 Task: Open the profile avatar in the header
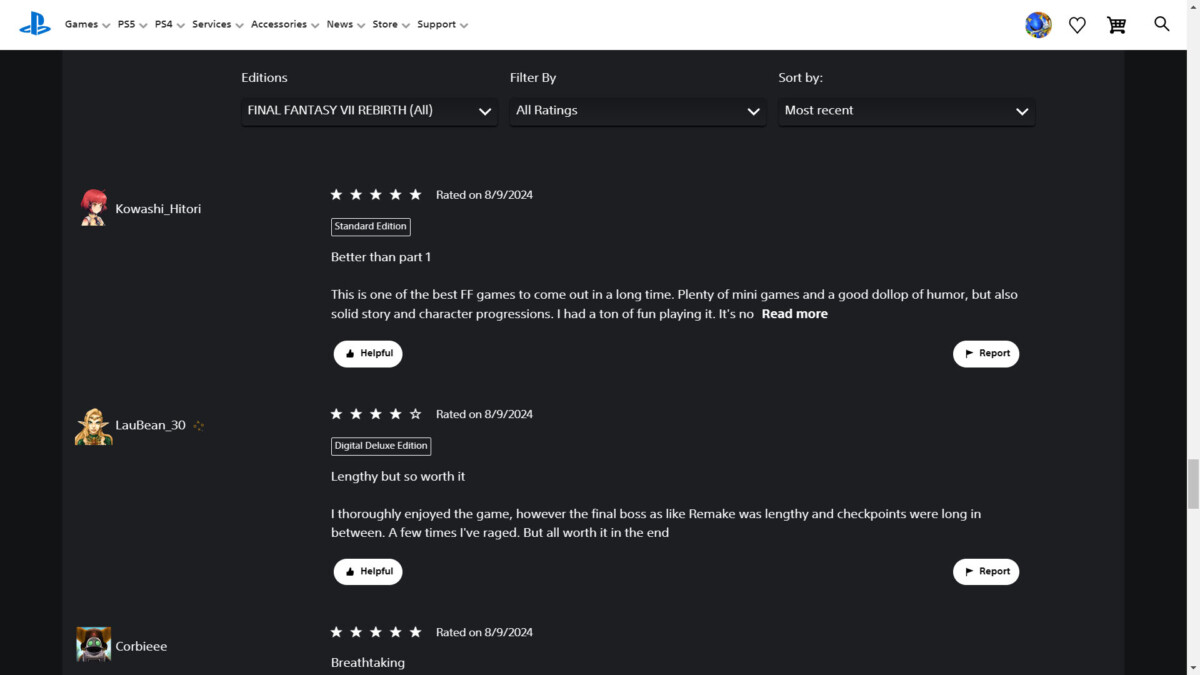tap(1038, 25)
